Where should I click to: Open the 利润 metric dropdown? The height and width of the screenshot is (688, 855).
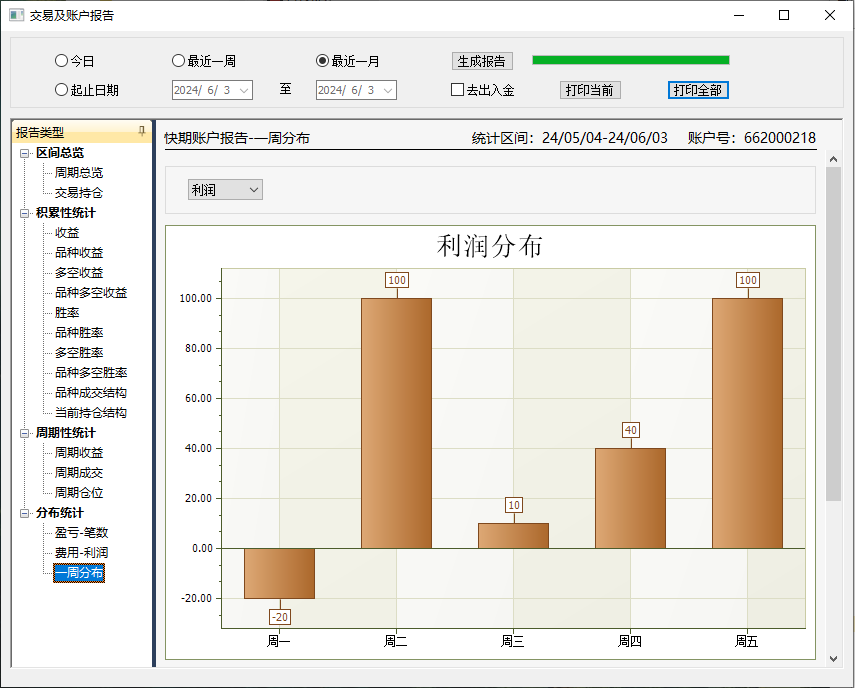click(x=225, y=190)
